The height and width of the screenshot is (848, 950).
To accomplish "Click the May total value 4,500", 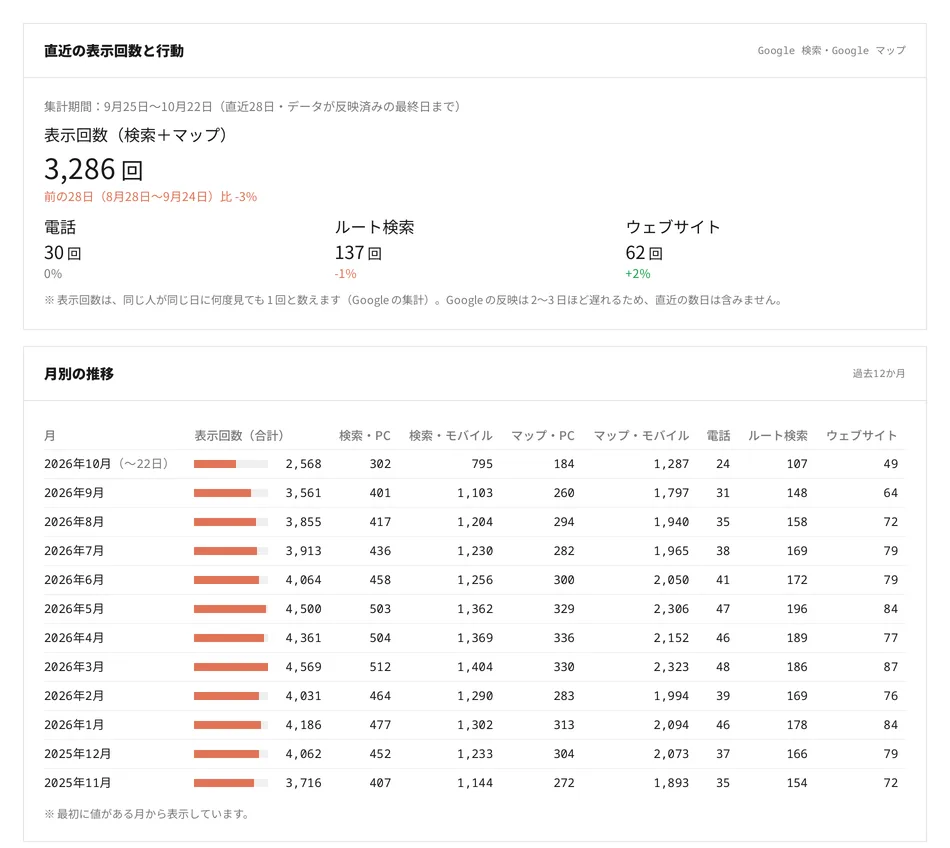I will click(x=304, y=609).
